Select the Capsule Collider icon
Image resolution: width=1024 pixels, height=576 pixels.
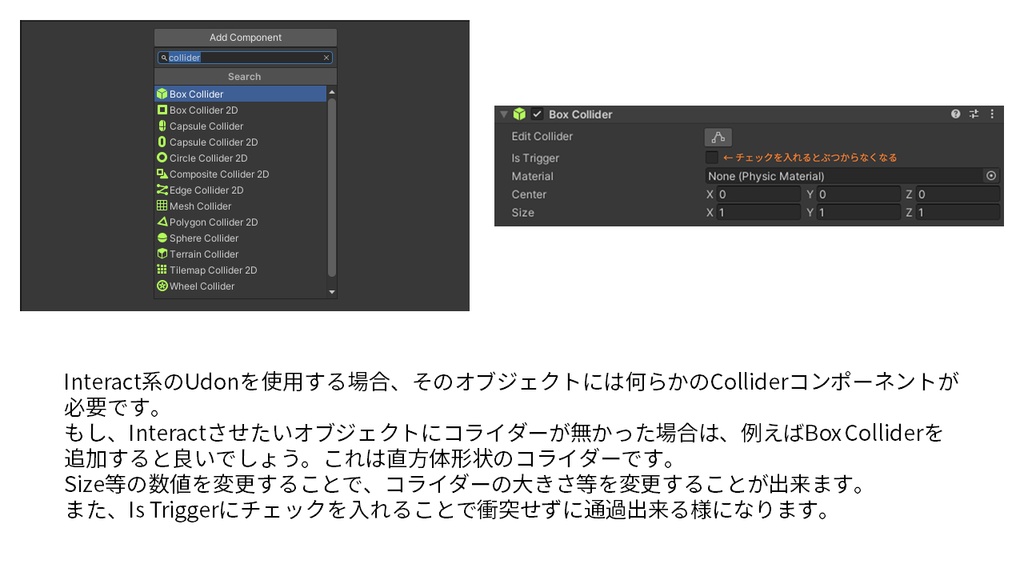coord(163,125)
